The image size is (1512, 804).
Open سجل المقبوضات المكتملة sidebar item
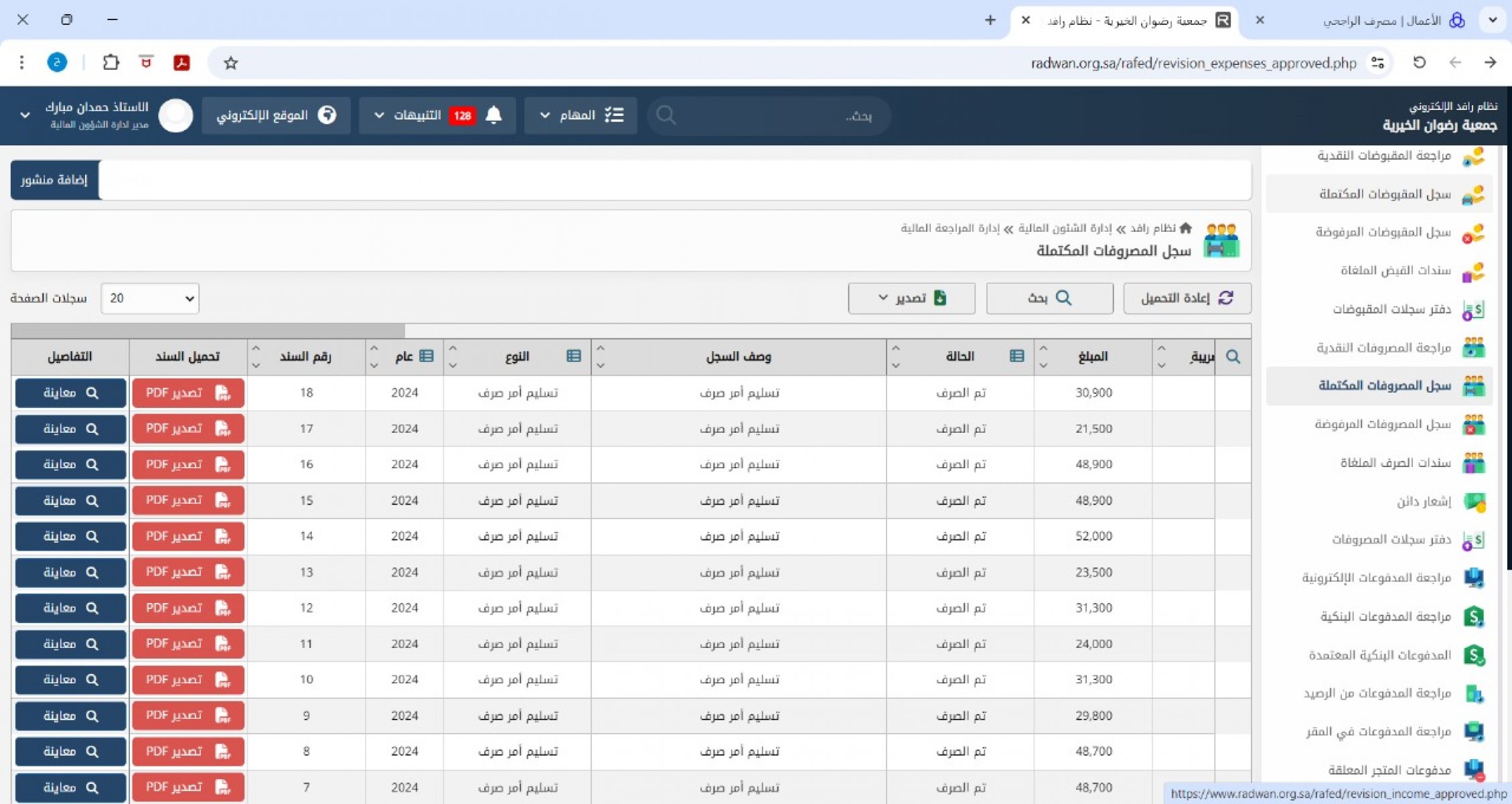(x=1384, y=194)
